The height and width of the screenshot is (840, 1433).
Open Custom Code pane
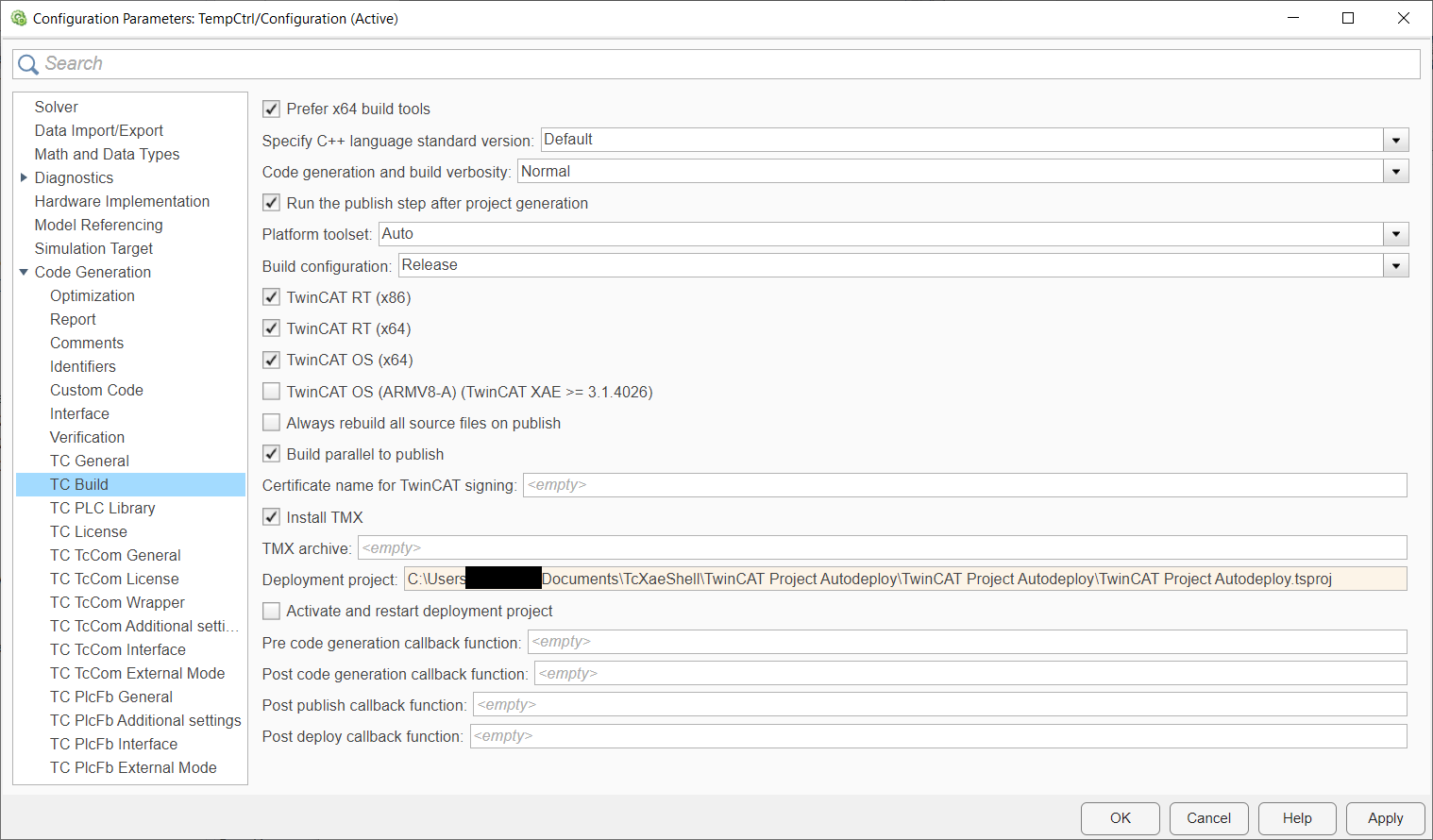[x=96, y=390]
